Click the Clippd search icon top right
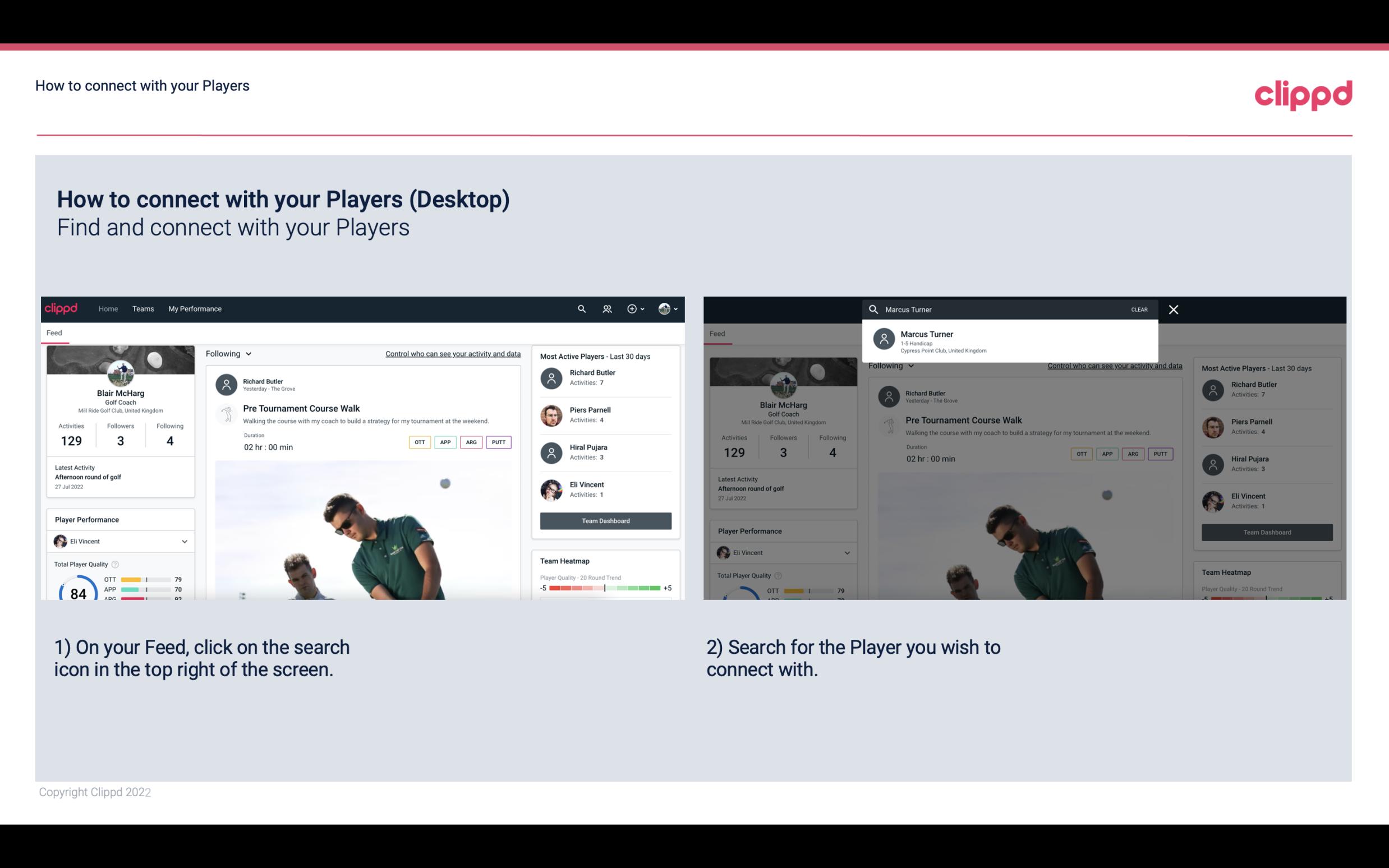The image size is (1389, 868). [581, 309]
